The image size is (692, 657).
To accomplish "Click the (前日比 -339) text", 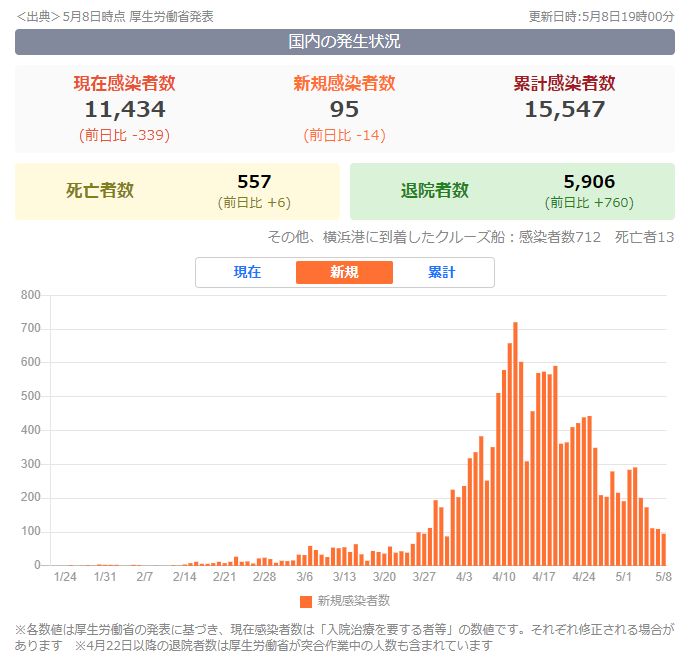I will pyautogui.click(x=124, y=135).
